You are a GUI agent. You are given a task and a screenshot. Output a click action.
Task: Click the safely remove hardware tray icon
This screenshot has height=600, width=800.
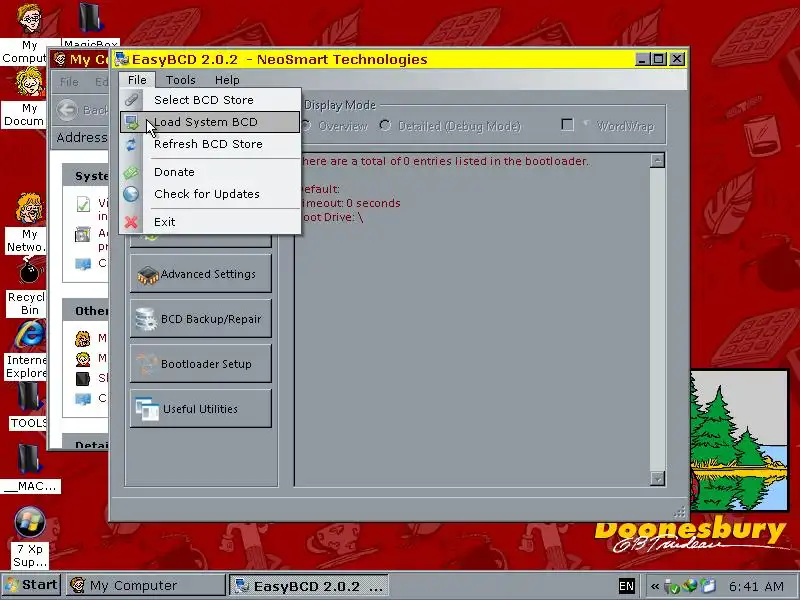[x=671, y=587]
